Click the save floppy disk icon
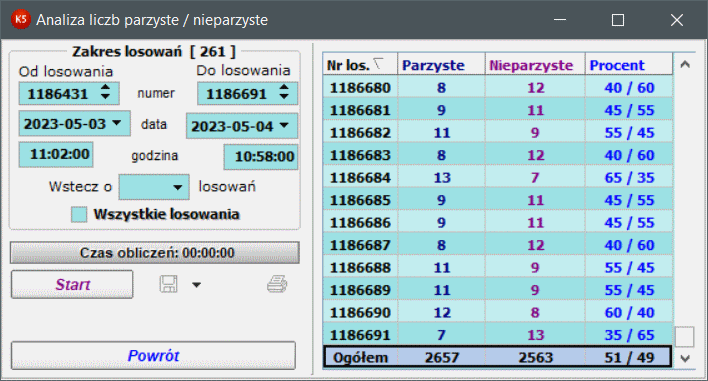 click(168, 284)
